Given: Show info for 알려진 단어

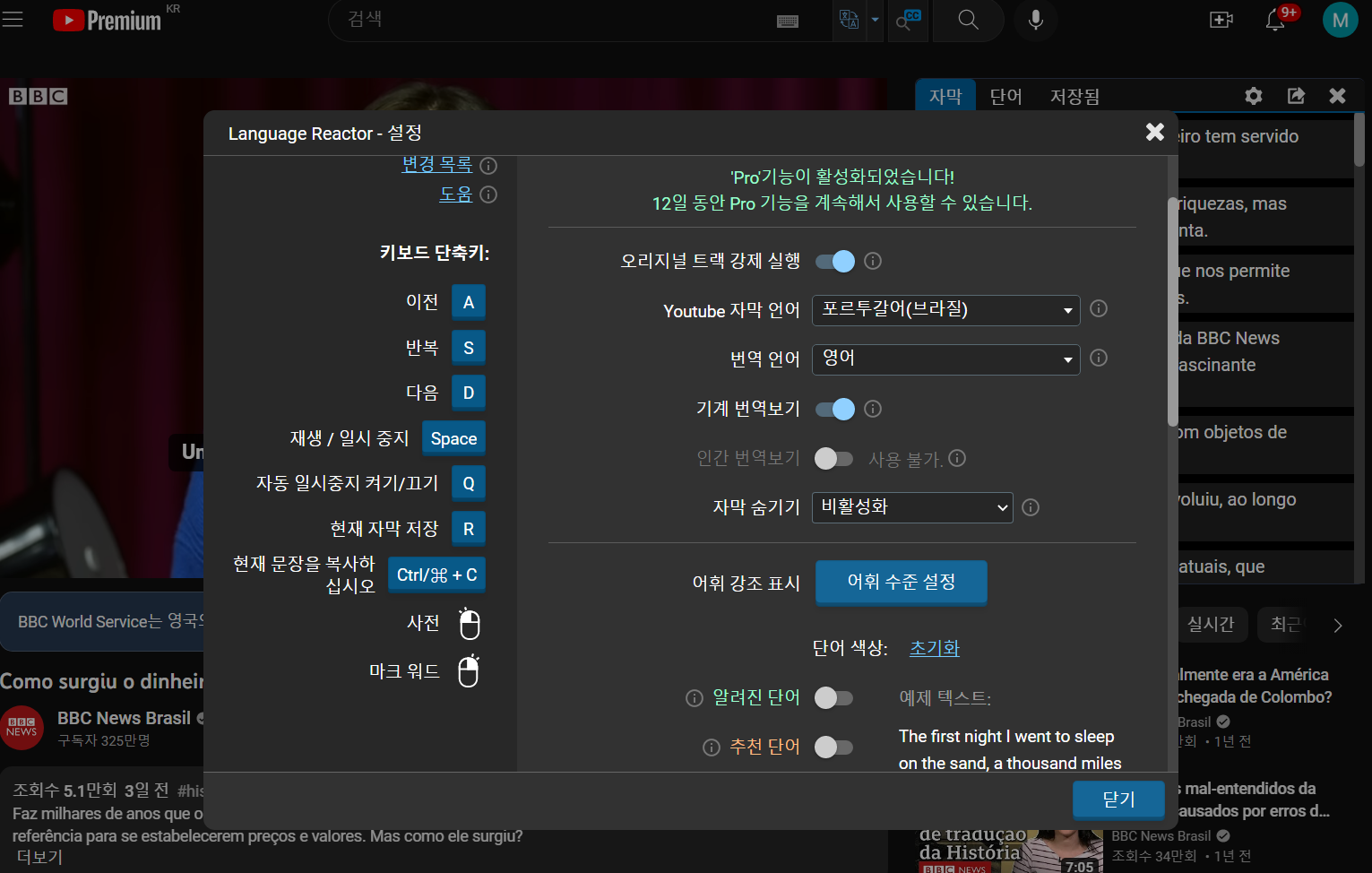Looking at the screenshot, I should click(695, 698).
